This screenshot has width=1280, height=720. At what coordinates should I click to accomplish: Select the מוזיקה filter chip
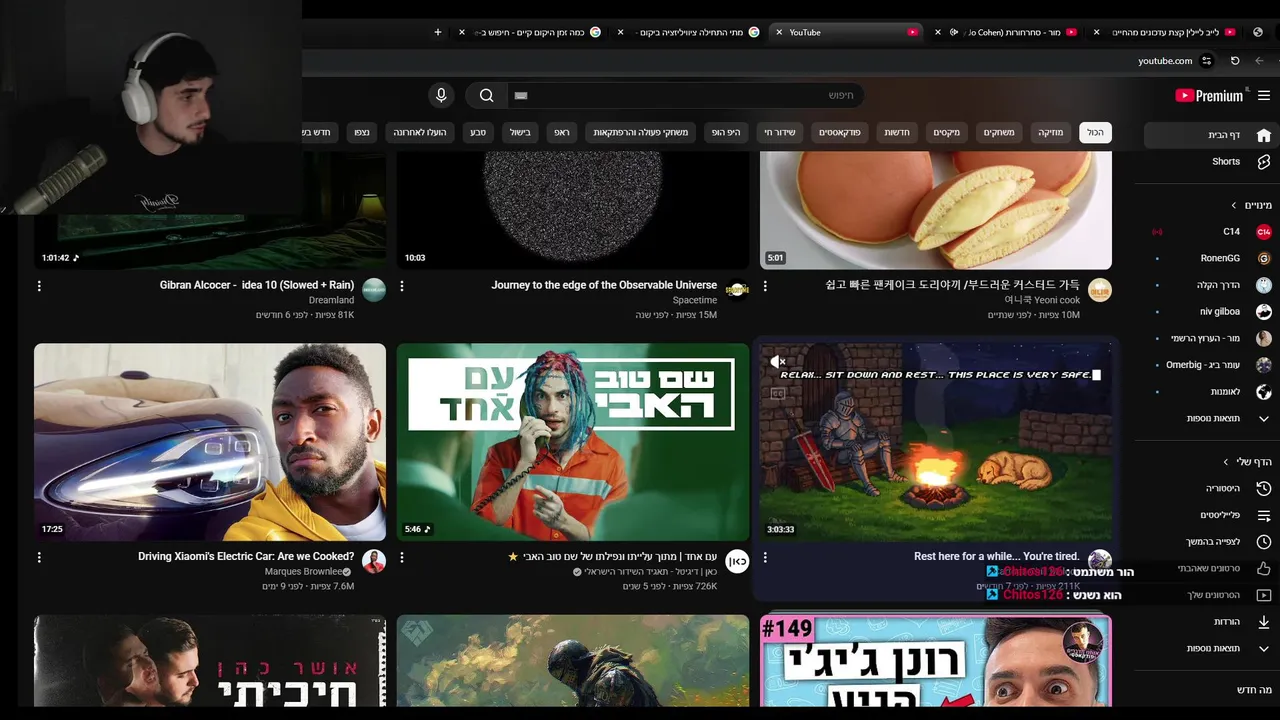(1050, 132)
